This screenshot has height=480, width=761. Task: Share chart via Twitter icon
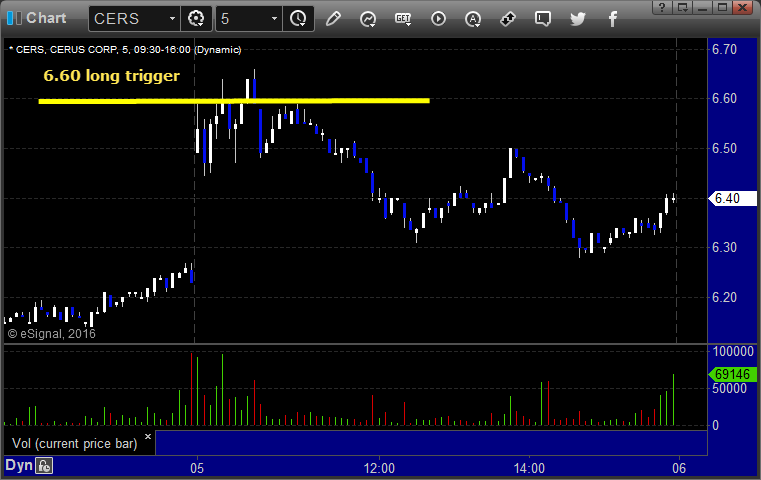578,19
